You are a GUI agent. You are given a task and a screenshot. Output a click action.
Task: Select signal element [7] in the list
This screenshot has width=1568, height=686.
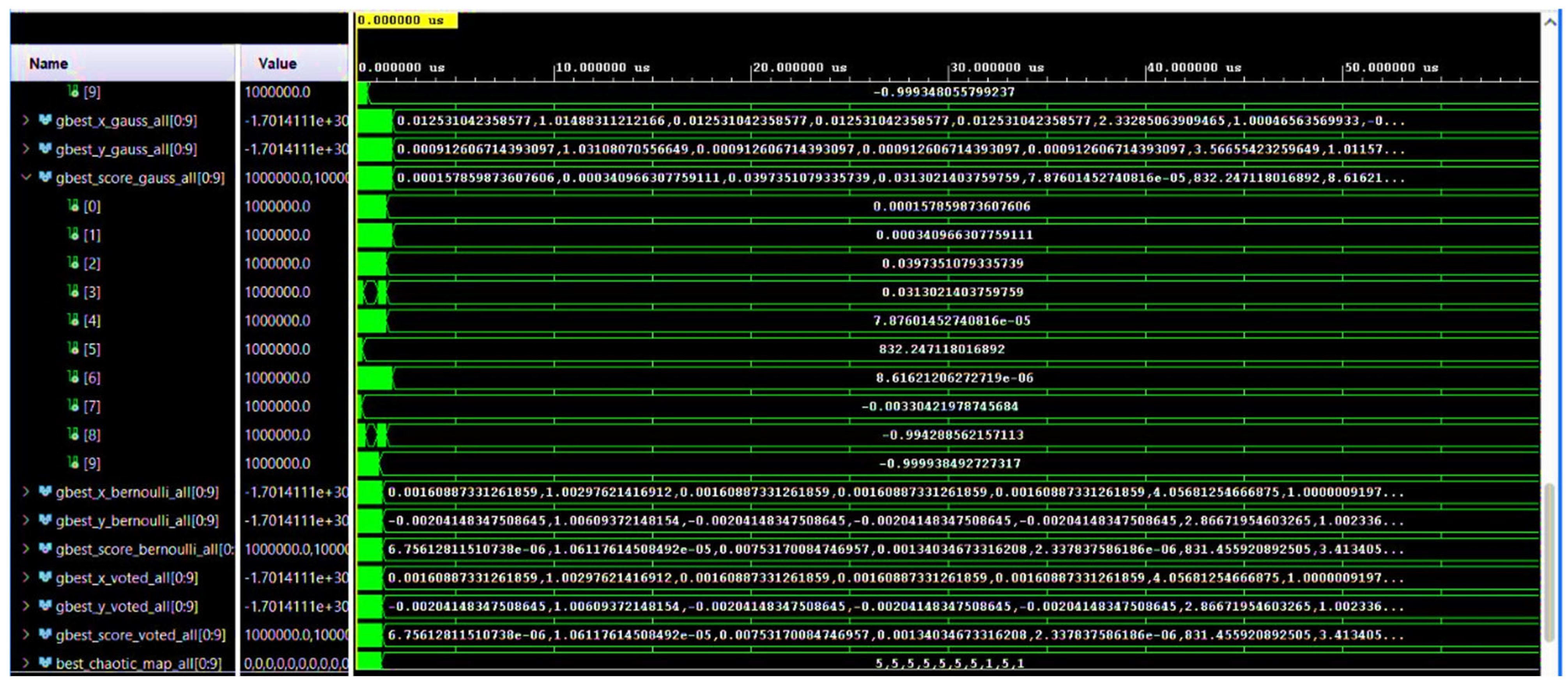click(92, 406)
